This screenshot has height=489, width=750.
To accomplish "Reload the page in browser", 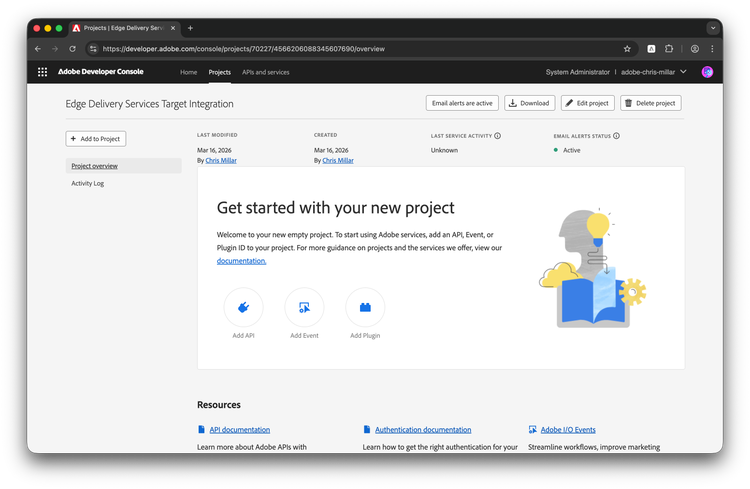I will coord(72,48).
